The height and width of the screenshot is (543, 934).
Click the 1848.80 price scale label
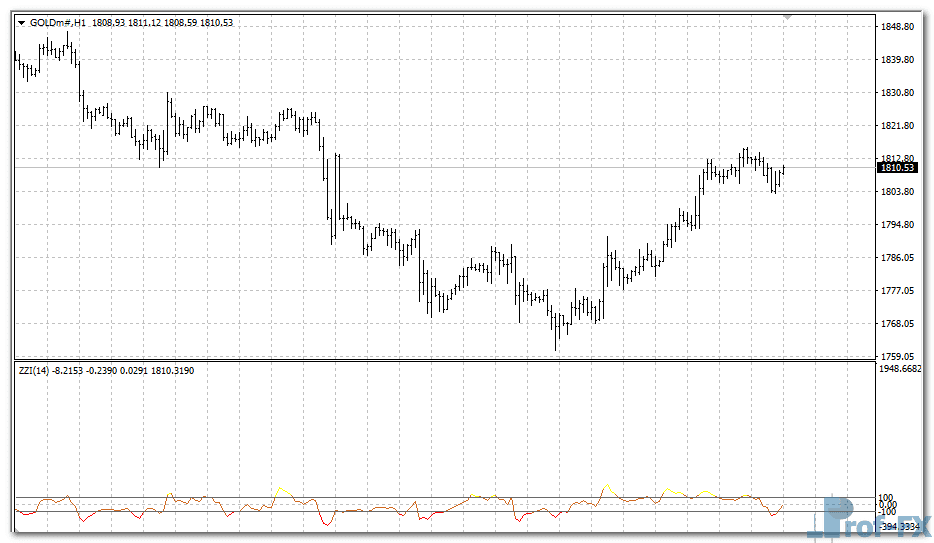point(897,27)
